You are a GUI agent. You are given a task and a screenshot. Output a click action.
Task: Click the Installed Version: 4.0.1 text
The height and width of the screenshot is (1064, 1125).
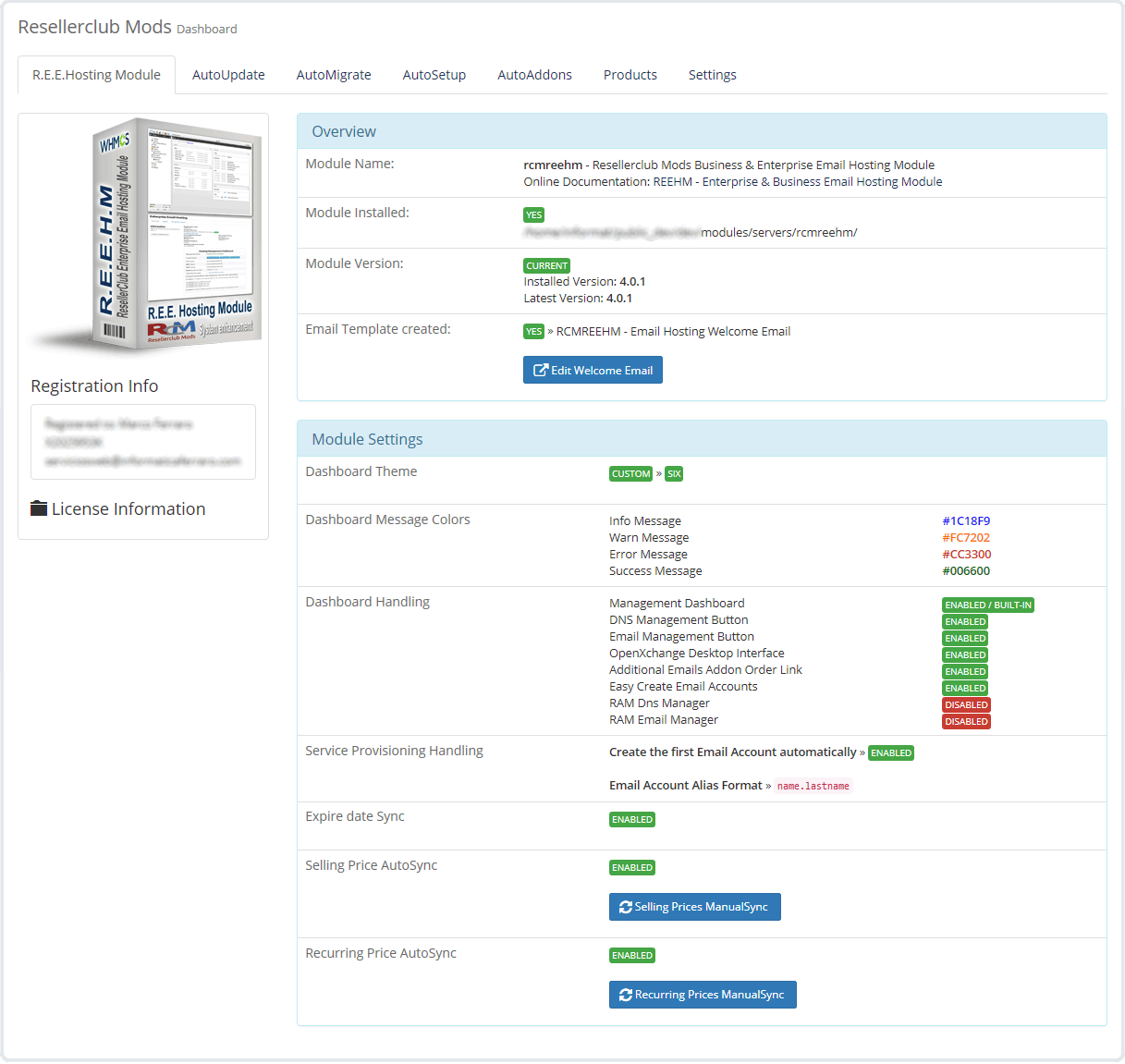(x=584, y=282)
